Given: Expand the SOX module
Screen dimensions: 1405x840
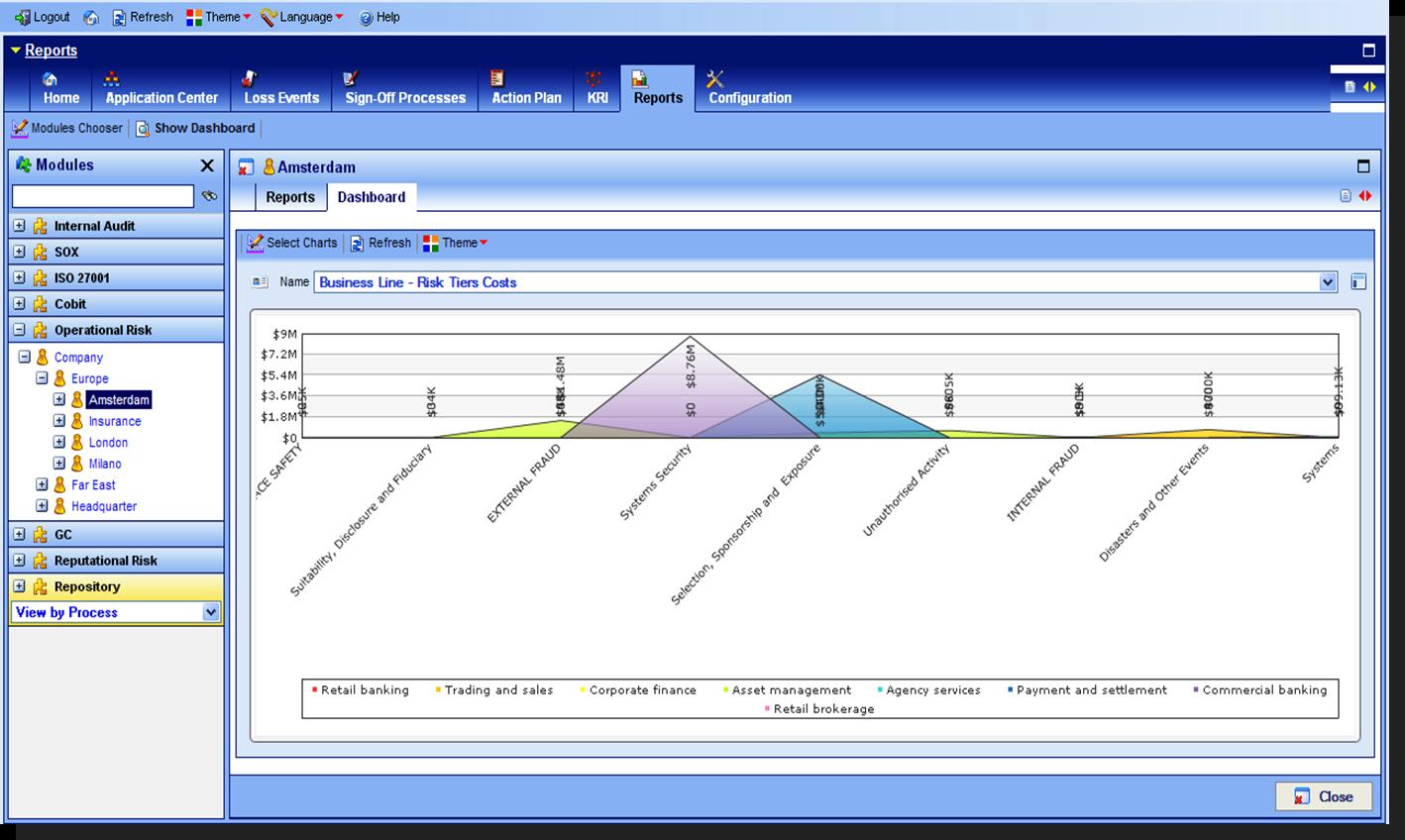Looking at the screenshot, I should pos(19,252).
